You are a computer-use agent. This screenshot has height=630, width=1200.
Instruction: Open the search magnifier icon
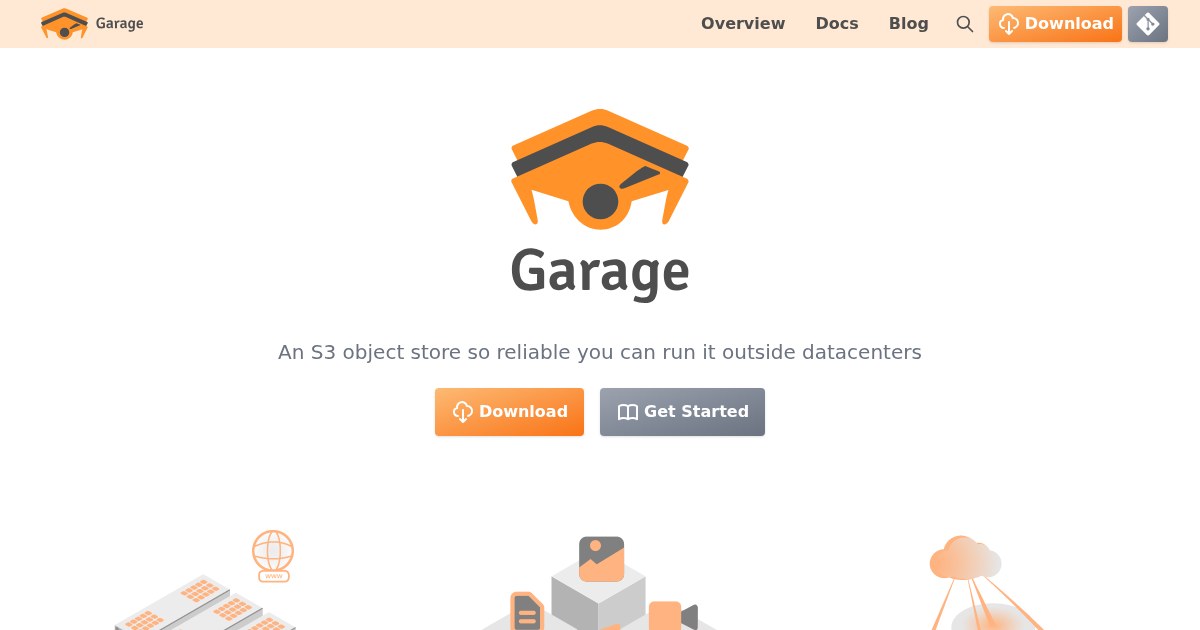pos(965,24)
